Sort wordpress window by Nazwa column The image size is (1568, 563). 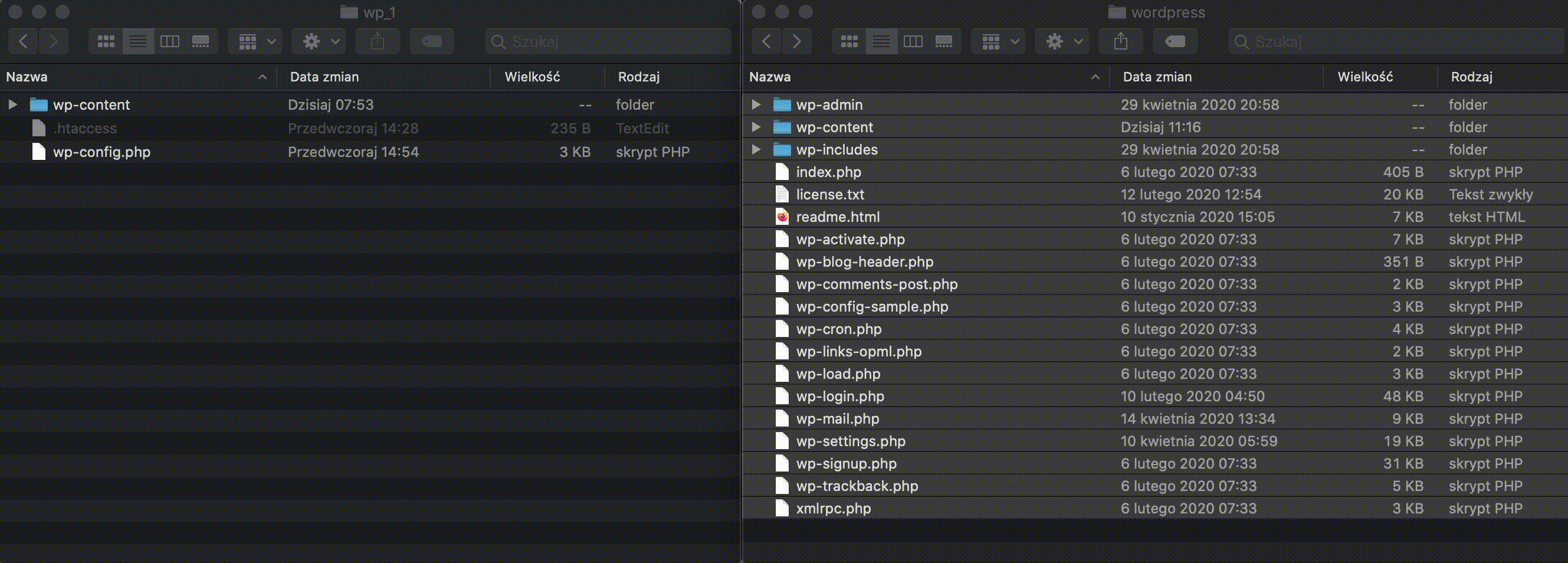[x=926, y=77]
